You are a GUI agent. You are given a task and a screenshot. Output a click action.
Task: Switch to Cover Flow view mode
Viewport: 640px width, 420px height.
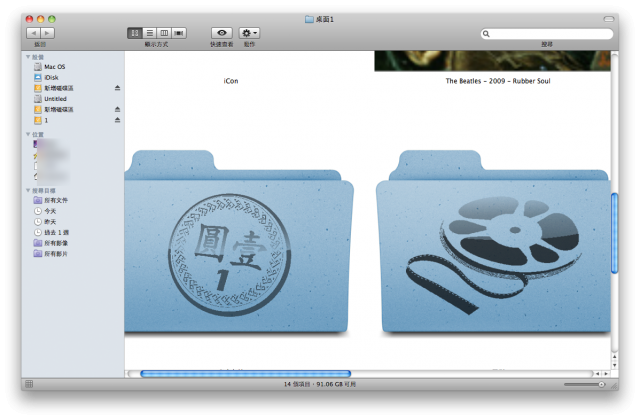[x=179, y=33]
